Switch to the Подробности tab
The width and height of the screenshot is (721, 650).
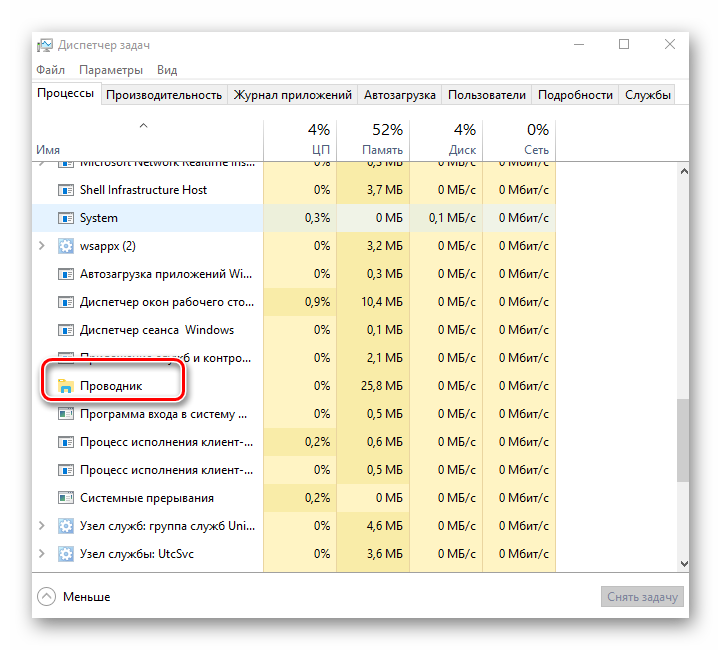pyautogui.click(x=575, y=95)
